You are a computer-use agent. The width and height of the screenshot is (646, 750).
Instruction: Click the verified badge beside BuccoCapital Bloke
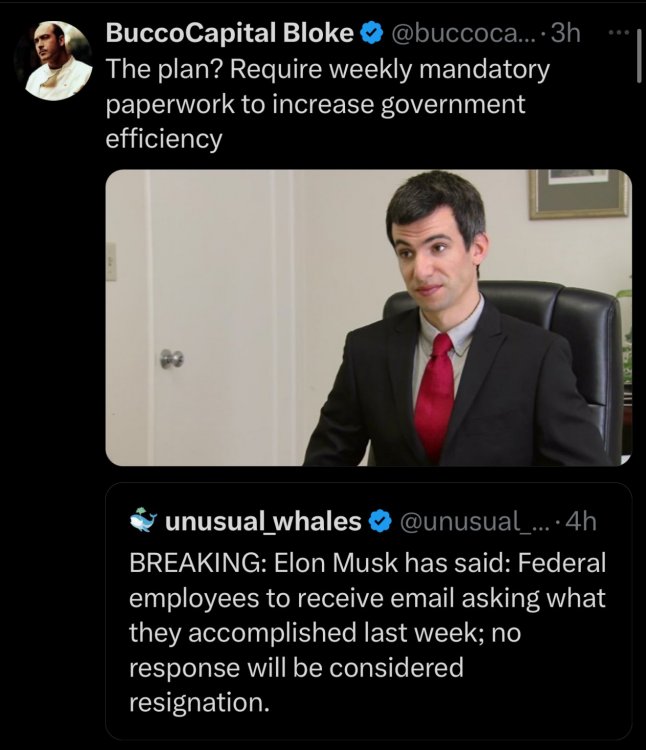(371, 34)
